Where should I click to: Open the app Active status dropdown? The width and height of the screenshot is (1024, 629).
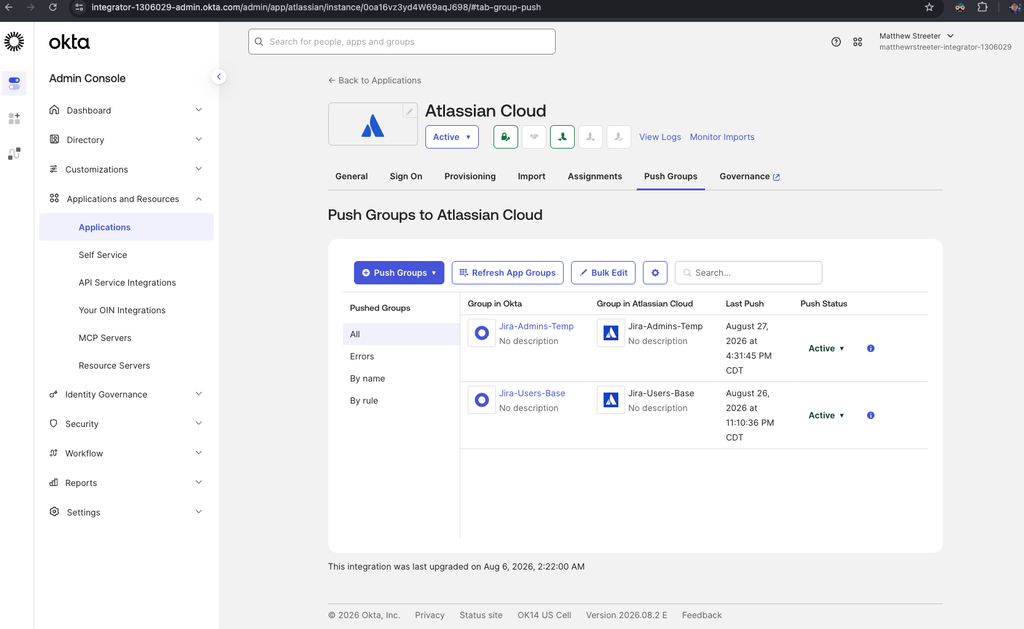452,137
